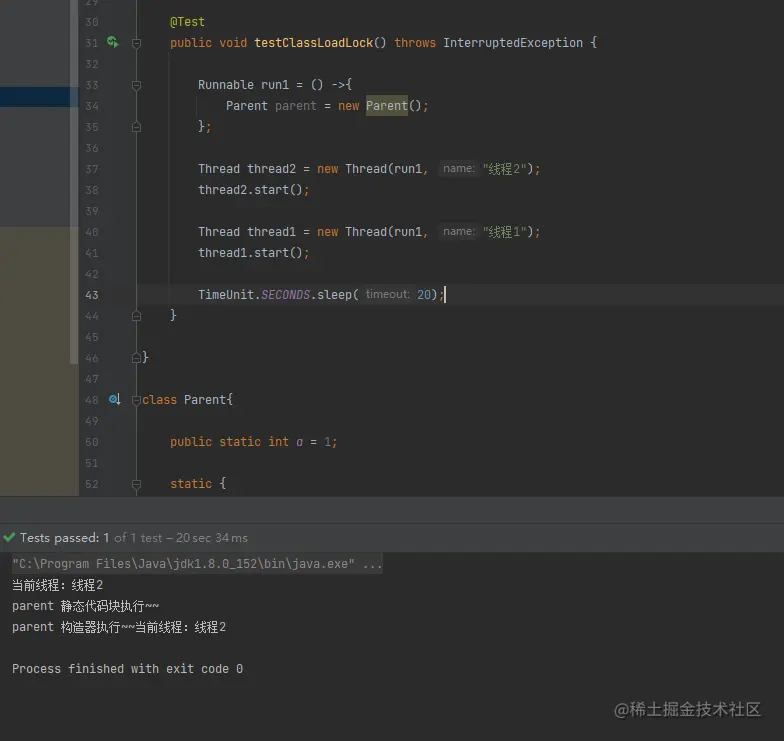The width and height of the screenshot is (784, 741).
Task: Collapse the run1 lambda at line 33
Action: pyautogui.click(x=136, y=86)
